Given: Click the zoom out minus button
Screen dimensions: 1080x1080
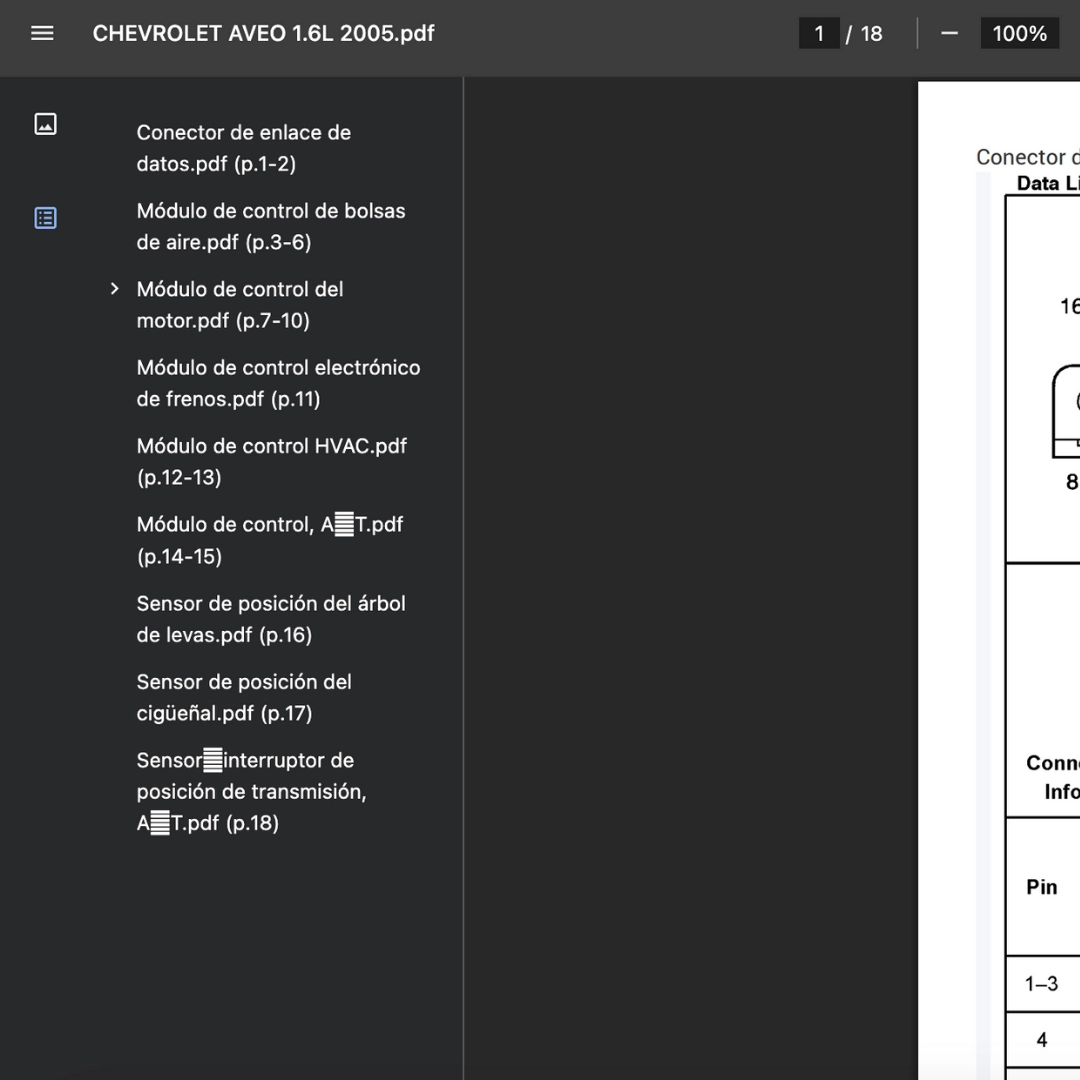Looking at the screenshot, I should [949, 33].
